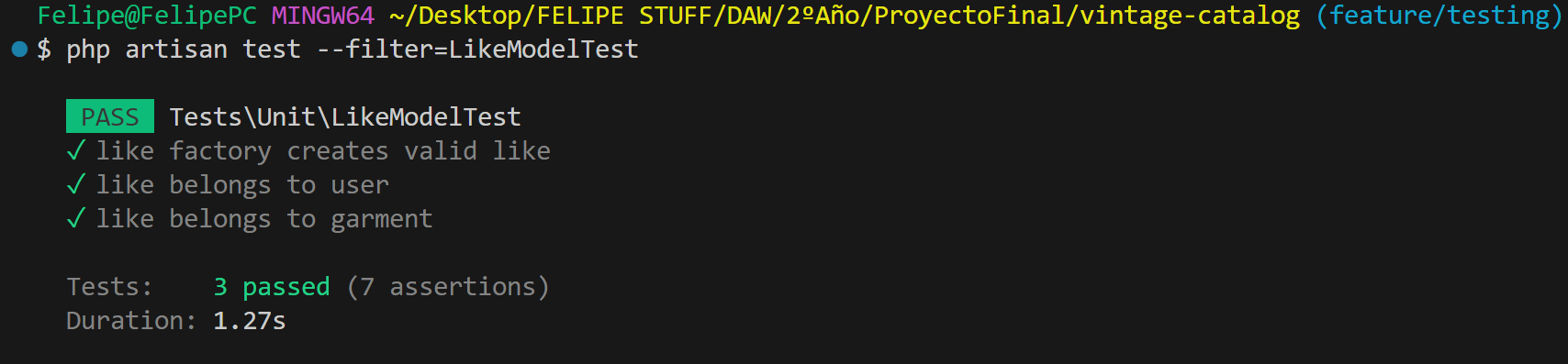Select the feature/testing branch name
The height and width of the screenshot is (364, 1568).
coord(1439,16)
